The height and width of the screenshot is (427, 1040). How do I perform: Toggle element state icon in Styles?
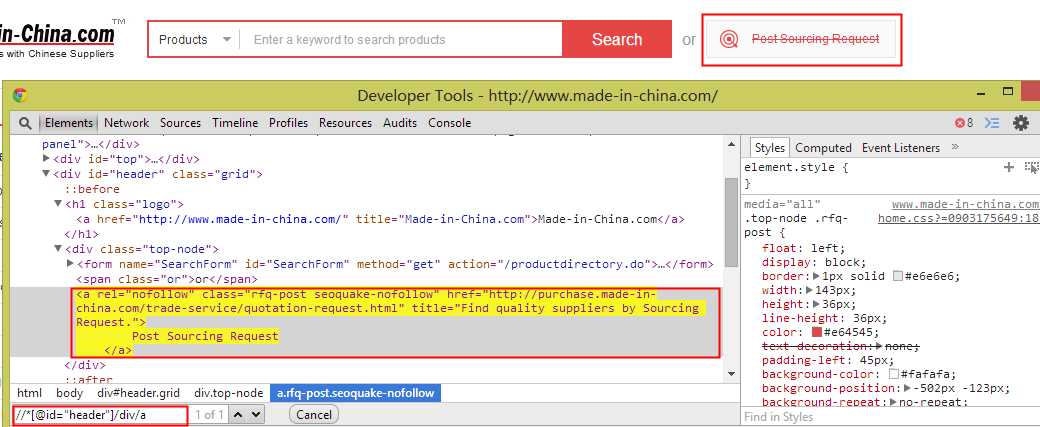pyautogui.click(x=1031, y=167)
